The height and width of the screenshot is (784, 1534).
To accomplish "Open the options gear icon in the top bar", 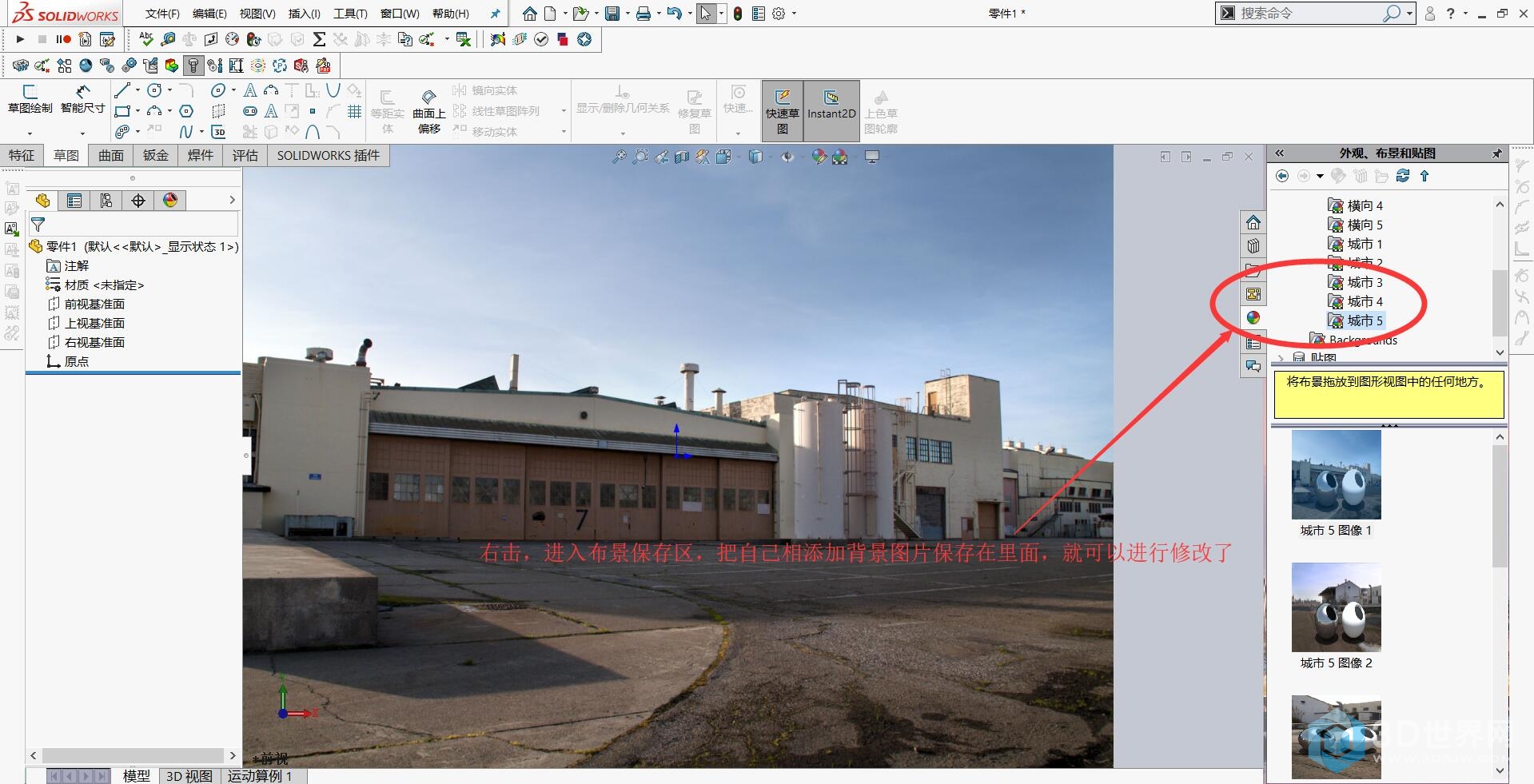I will (x=779, y=14).
